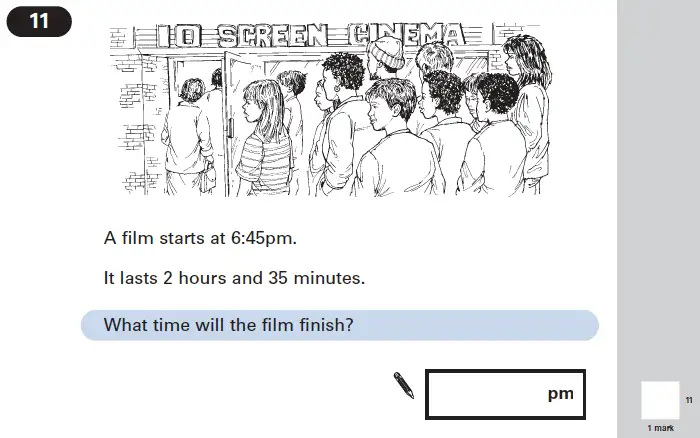This screenshot has height=438, width=700.
Task: Click the text 'A film starts at 6:45pm.'
Action: 200,238
